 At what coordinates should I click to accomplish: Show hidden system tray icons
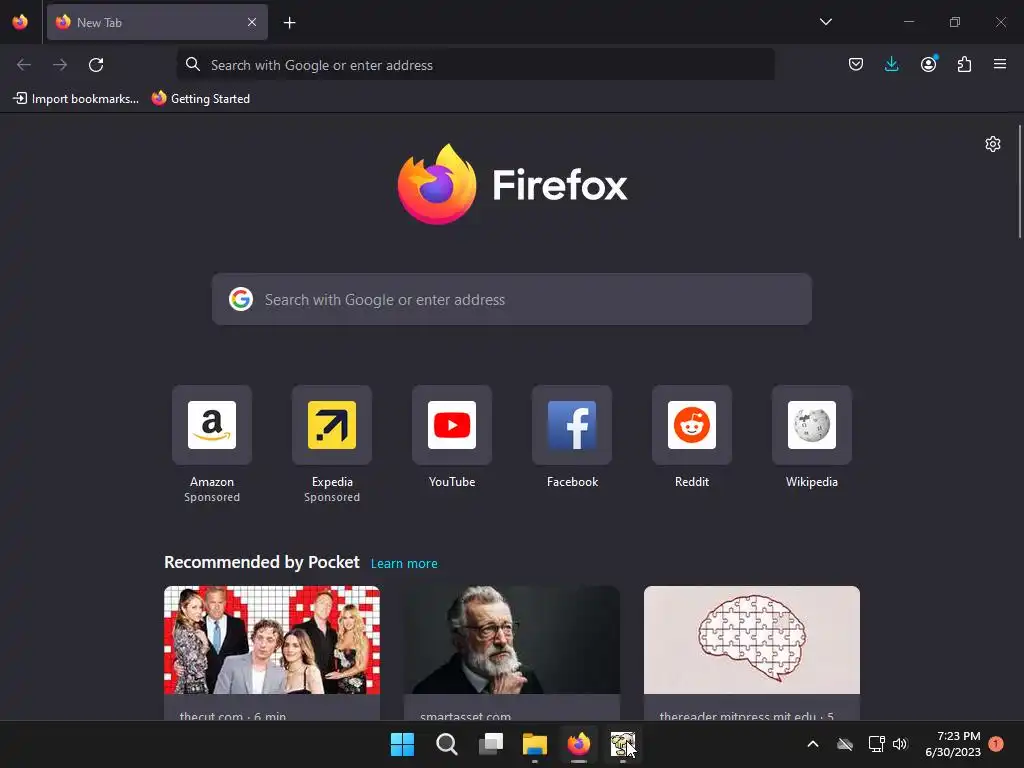[813, 744]
